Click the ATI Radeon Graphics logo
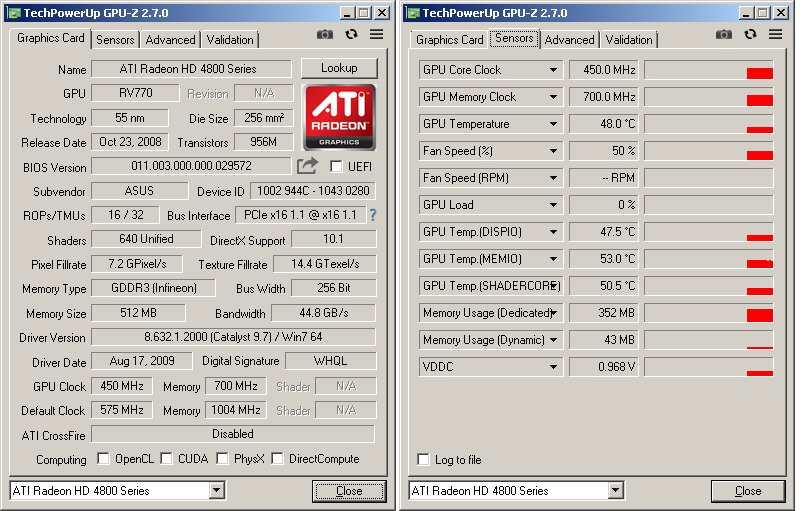Screen dimensions: 804x511 [339, 117]
